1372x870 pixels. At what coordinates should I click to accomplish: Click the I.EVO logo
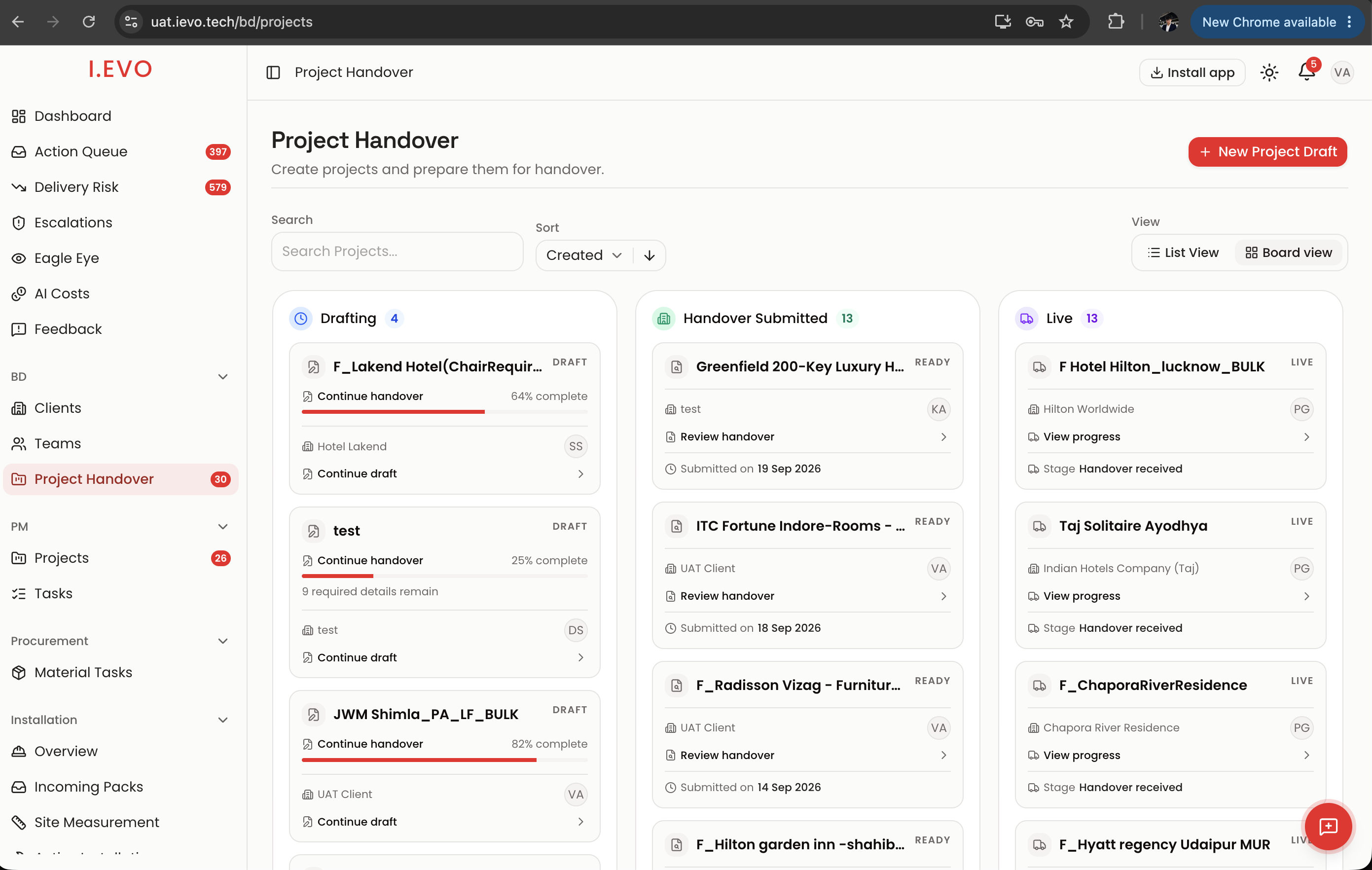[120, 70]
